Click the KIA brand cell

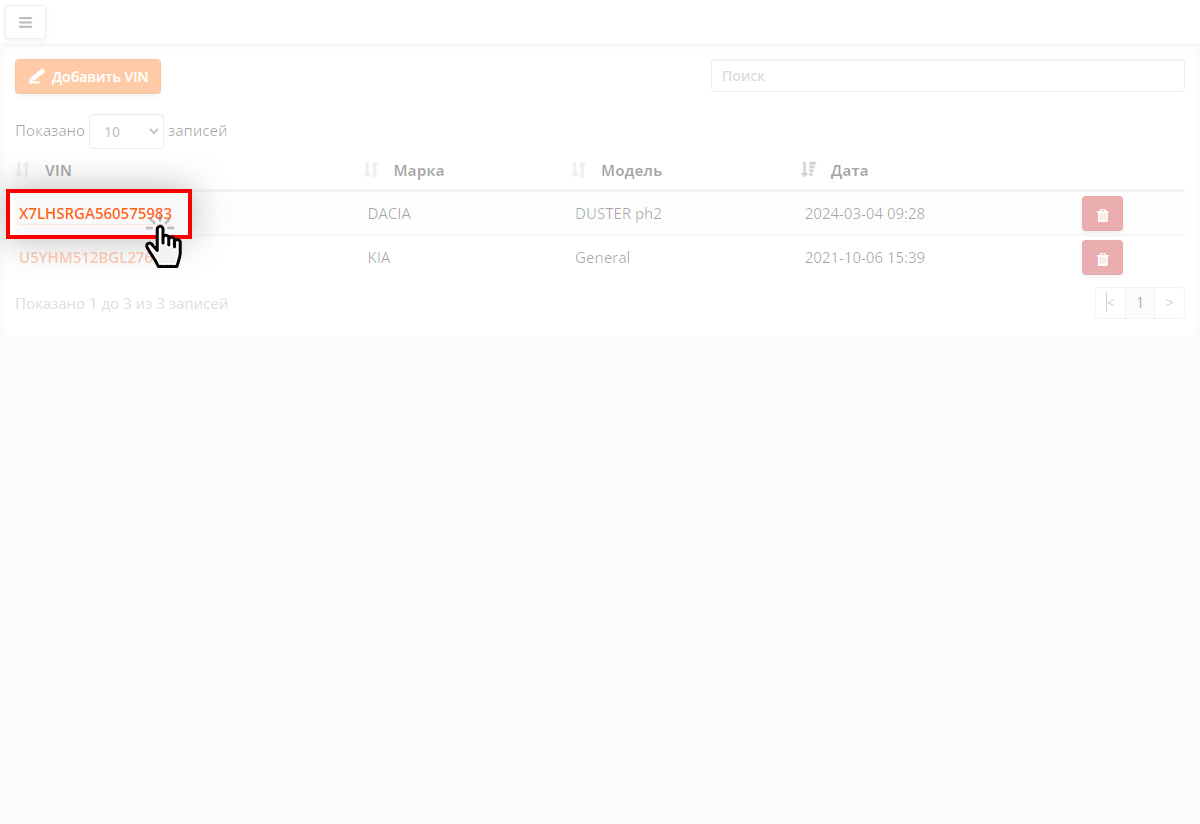(x=379, y=258)
